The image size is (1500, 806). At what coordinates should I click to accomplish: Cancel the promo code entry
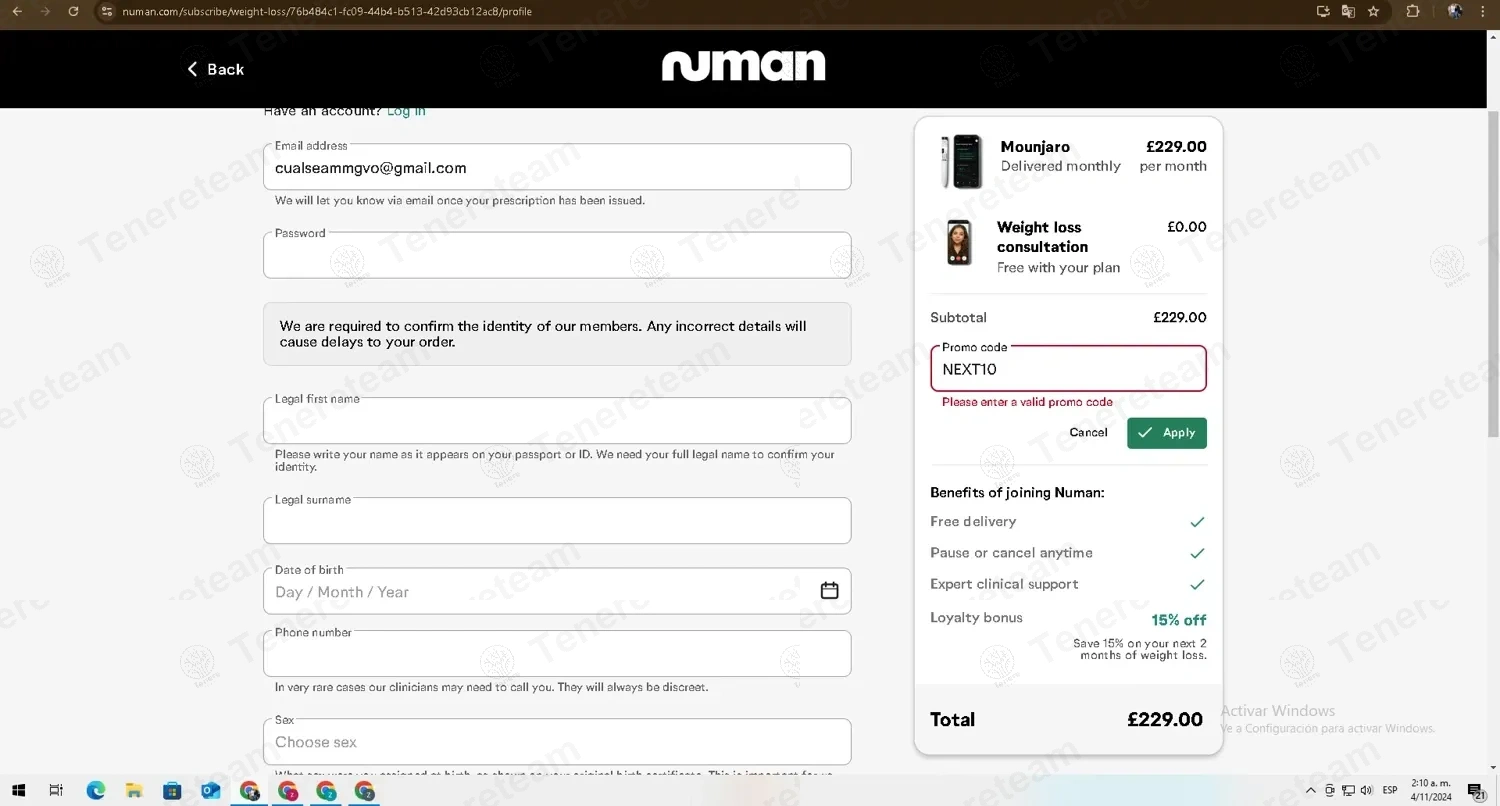tap(1088, 433)
